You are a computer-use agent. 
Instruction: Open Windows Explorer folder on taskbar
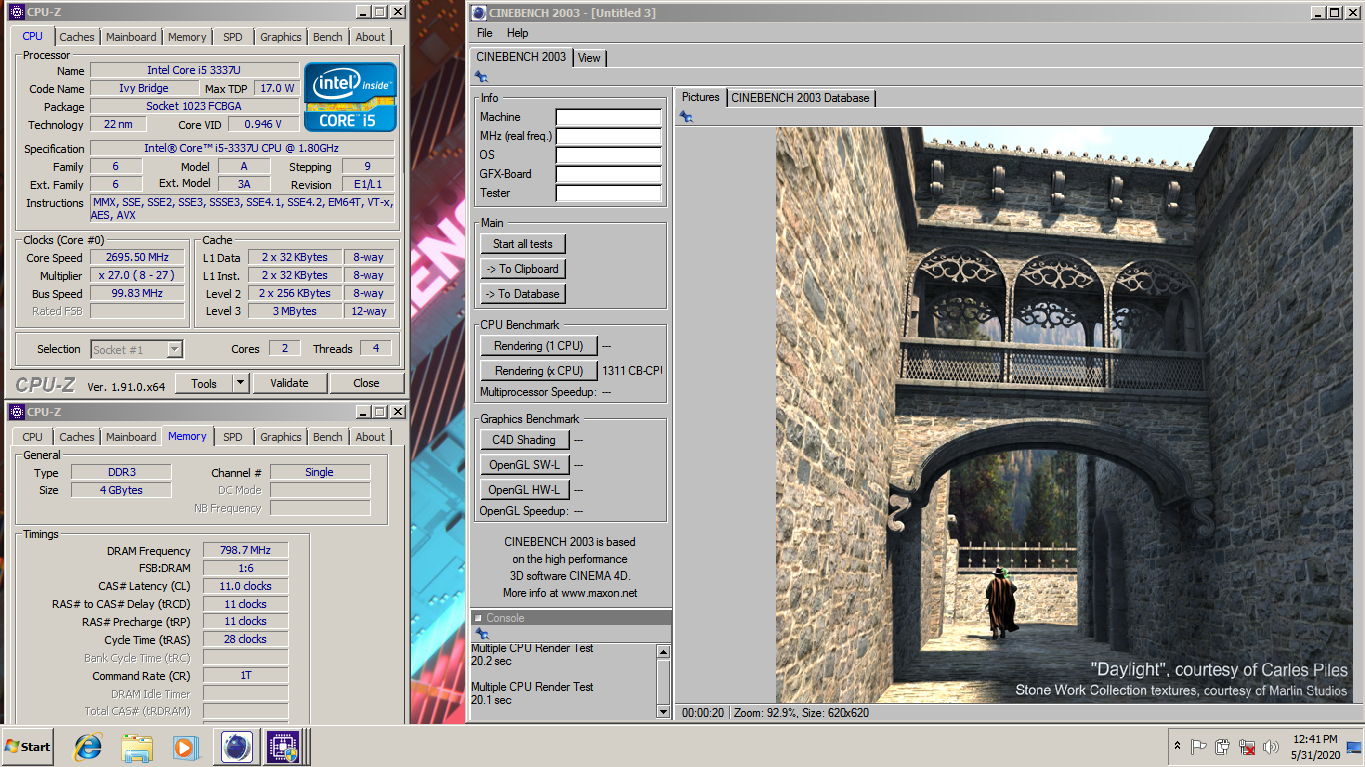pos(136,747)
